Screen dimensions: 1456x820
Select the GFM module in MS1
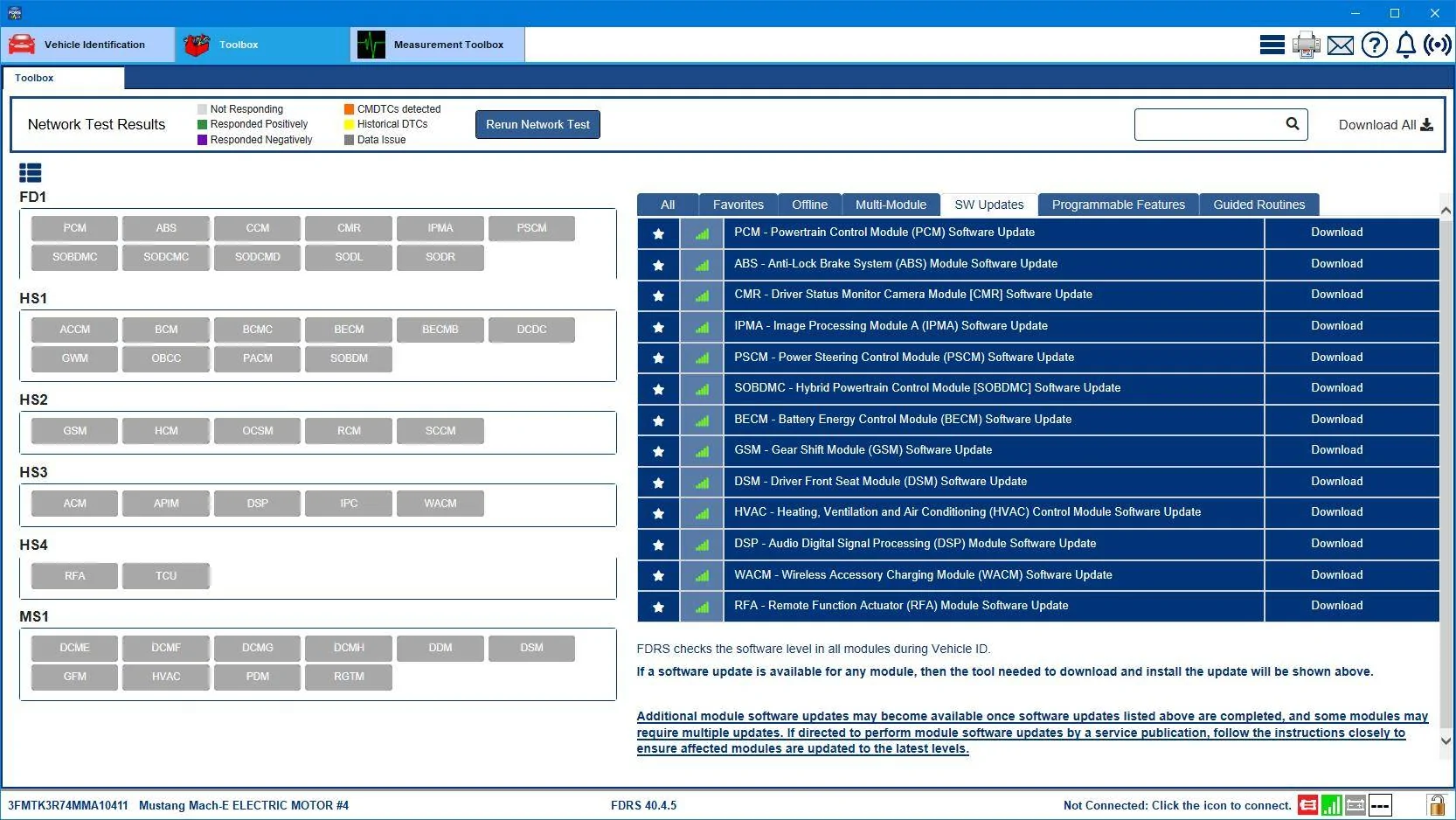click(75, 677)
